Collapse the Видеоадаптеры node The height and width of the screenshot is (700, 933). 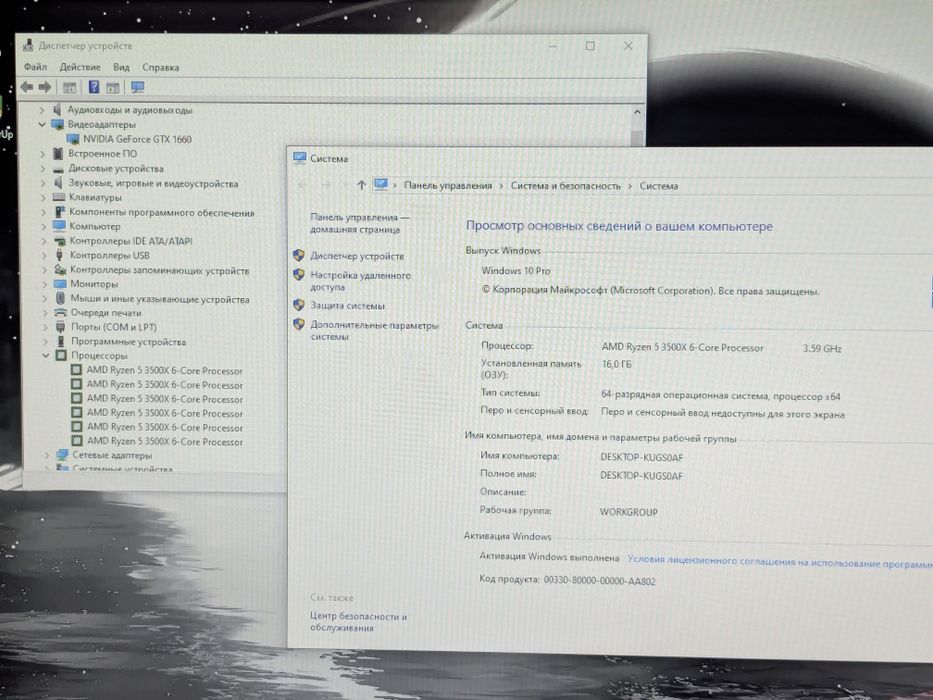point(42,124)
